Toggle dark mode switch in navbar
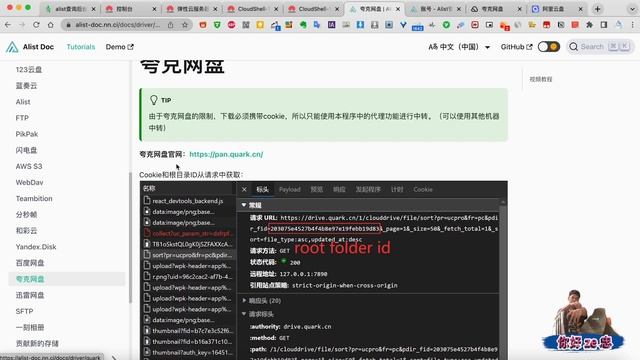 (x=549, y=47)
